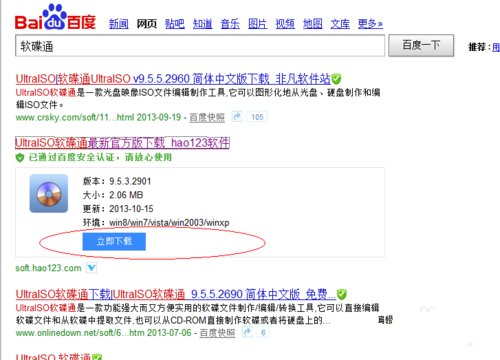This screenshot has width=500, height=360.
Task: Switch to 贴吧 tab
Action: pos(175,24)
